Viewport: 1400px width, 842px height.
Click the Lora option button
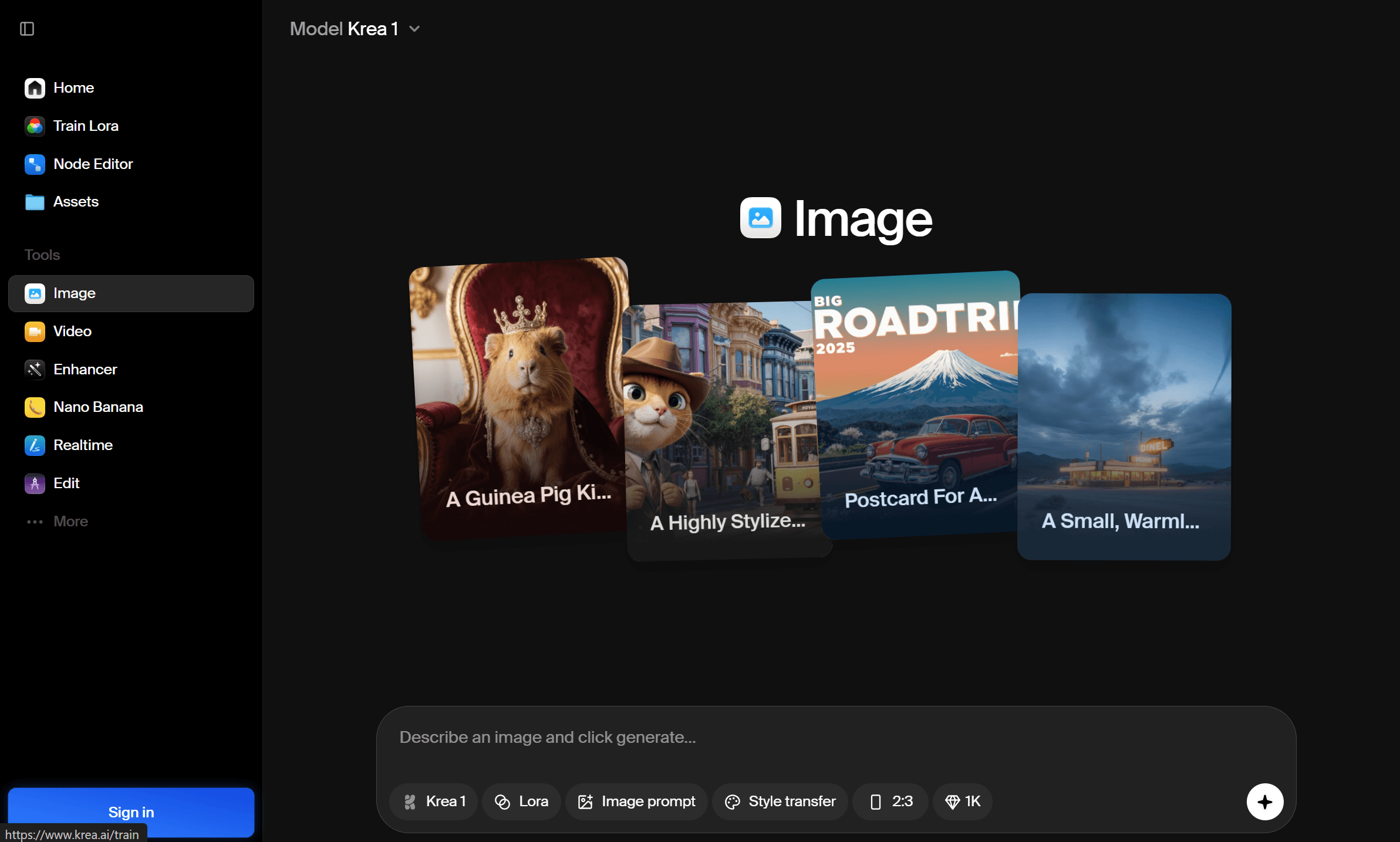[521, 802]
